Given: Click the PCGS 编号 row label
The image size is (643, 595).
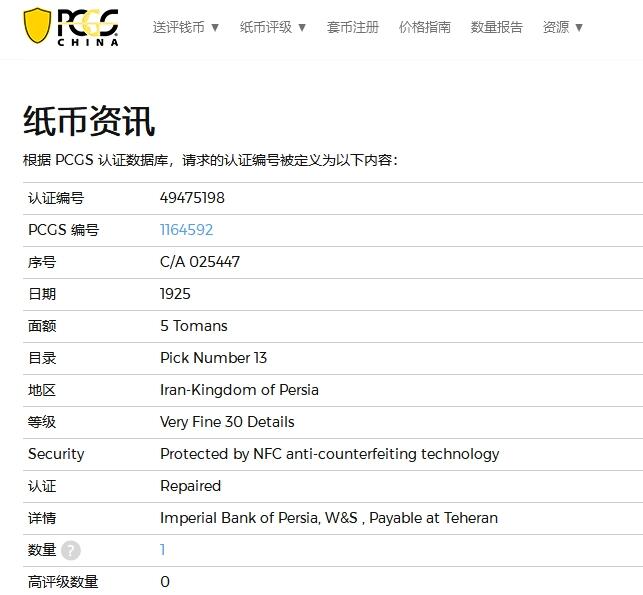Looking at the screenshot, I should pyautogui.click(x=64, y=230).
